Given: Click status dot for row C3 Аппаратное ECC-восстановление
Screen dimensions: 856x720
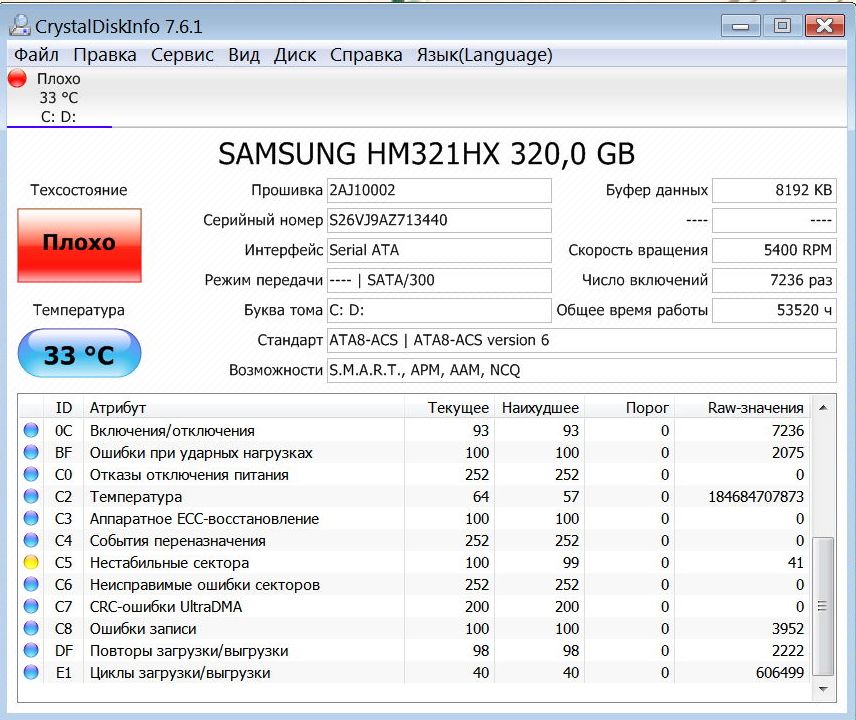Looking at the screenshot, I should (31, 518).
